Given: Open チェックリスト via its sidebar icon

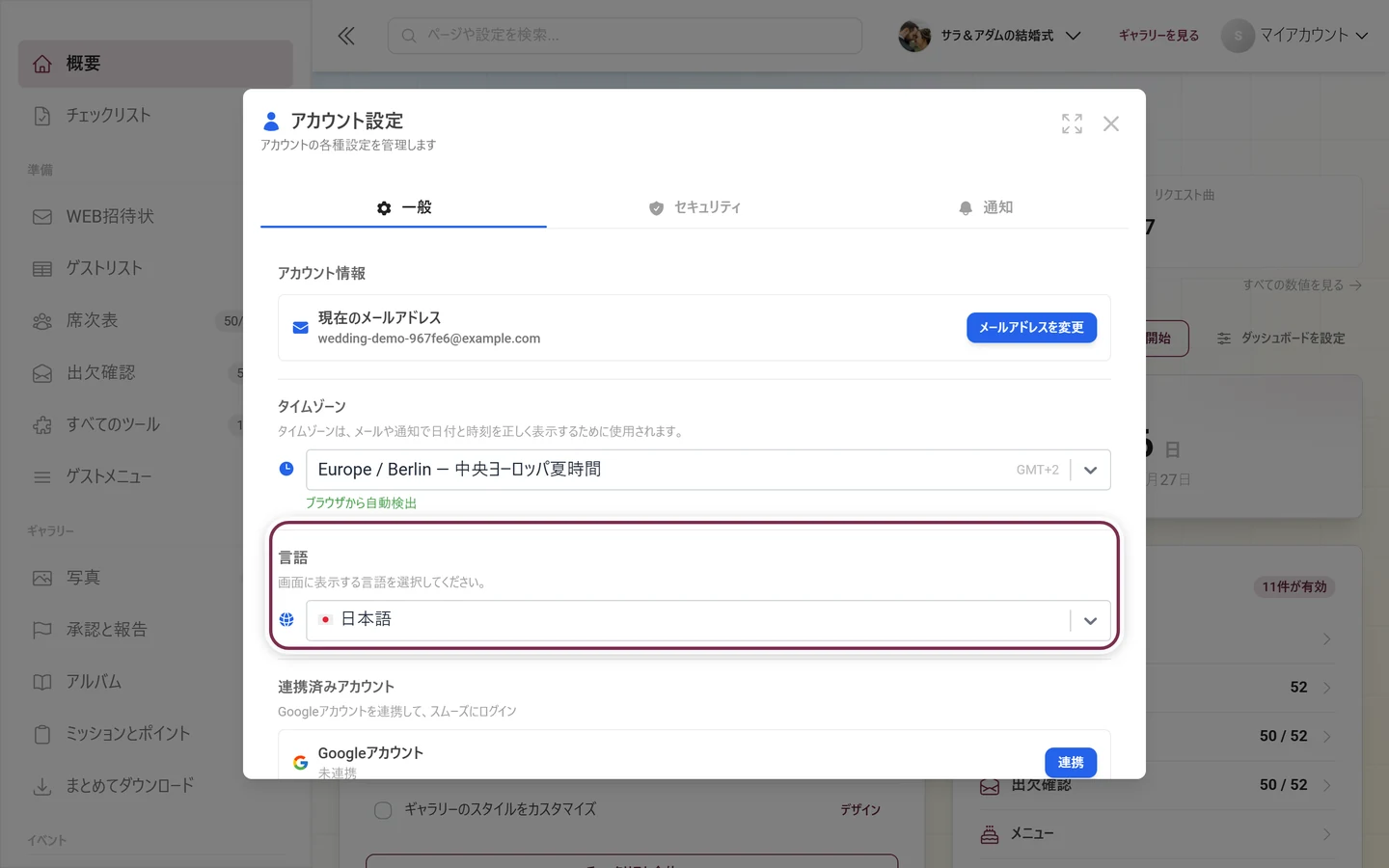Looking at the screenshot, I should coord(42,116).
